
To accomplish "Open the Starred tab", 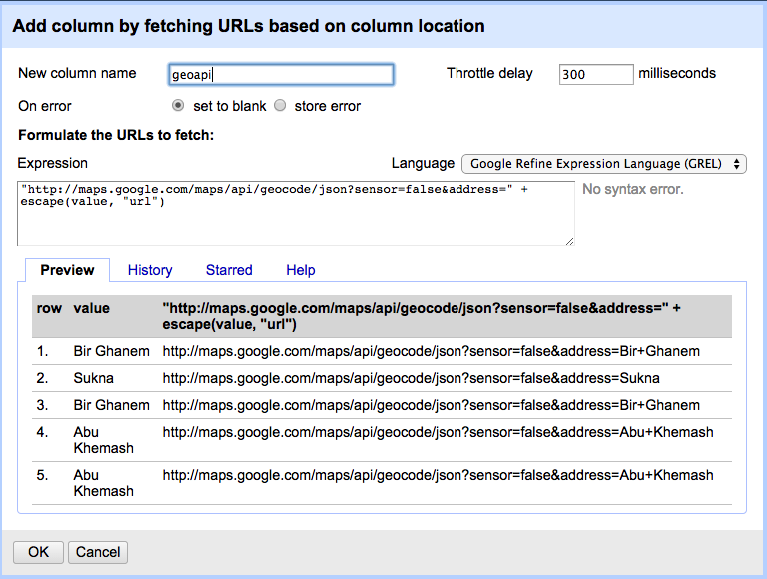I will click(229, 270).
